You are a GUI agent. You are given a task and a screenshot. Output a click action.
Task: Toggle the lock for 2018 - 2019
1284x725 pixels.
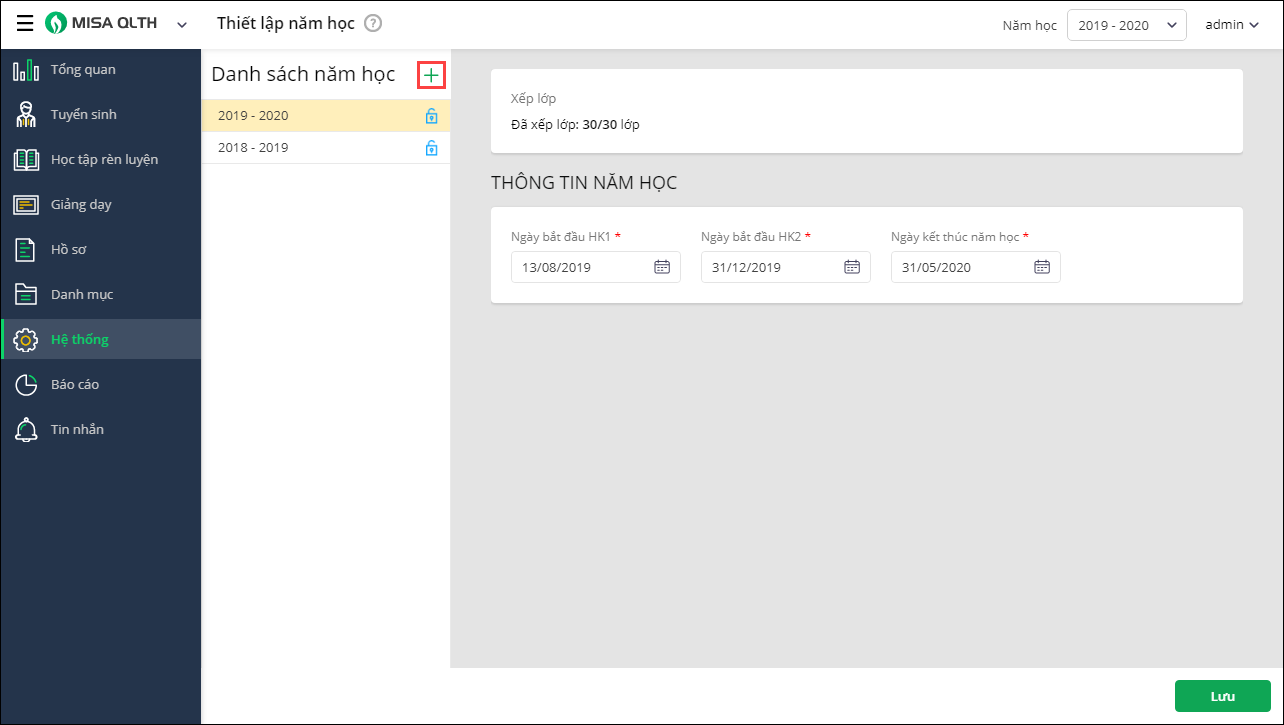point(431,148)
